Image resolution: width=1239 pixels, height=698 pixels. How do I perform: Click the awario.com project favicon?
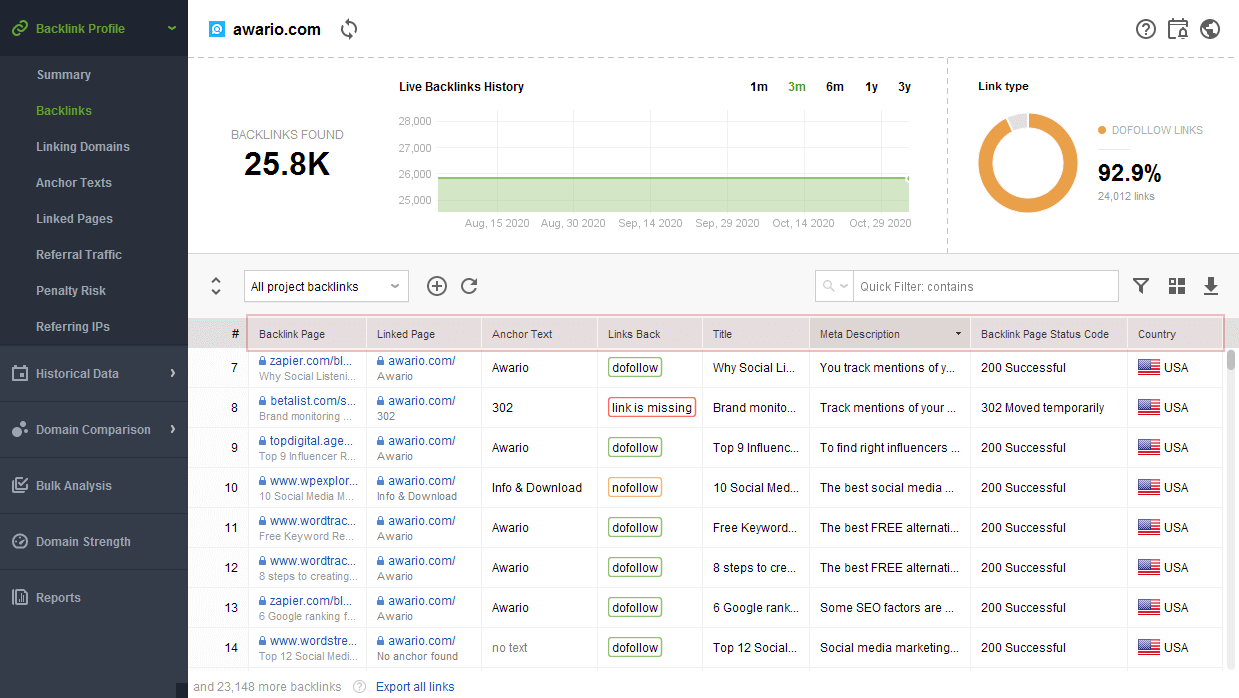pyautogui.click(x=217, y=29)
